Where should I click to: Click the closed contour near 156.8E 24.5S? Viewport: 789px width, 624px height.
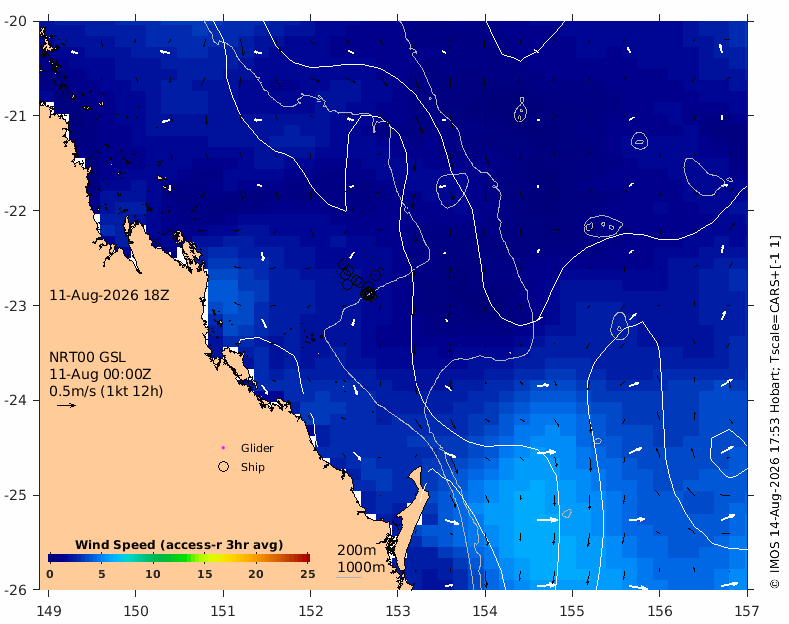coord(730,454)
